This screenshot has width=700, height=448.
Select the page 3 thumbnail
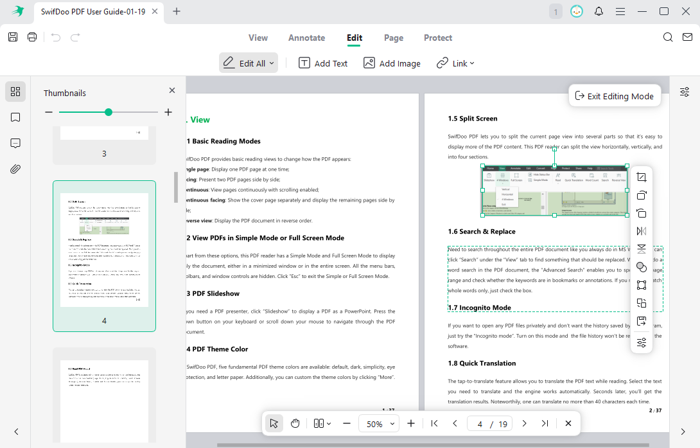pos(104,145)
